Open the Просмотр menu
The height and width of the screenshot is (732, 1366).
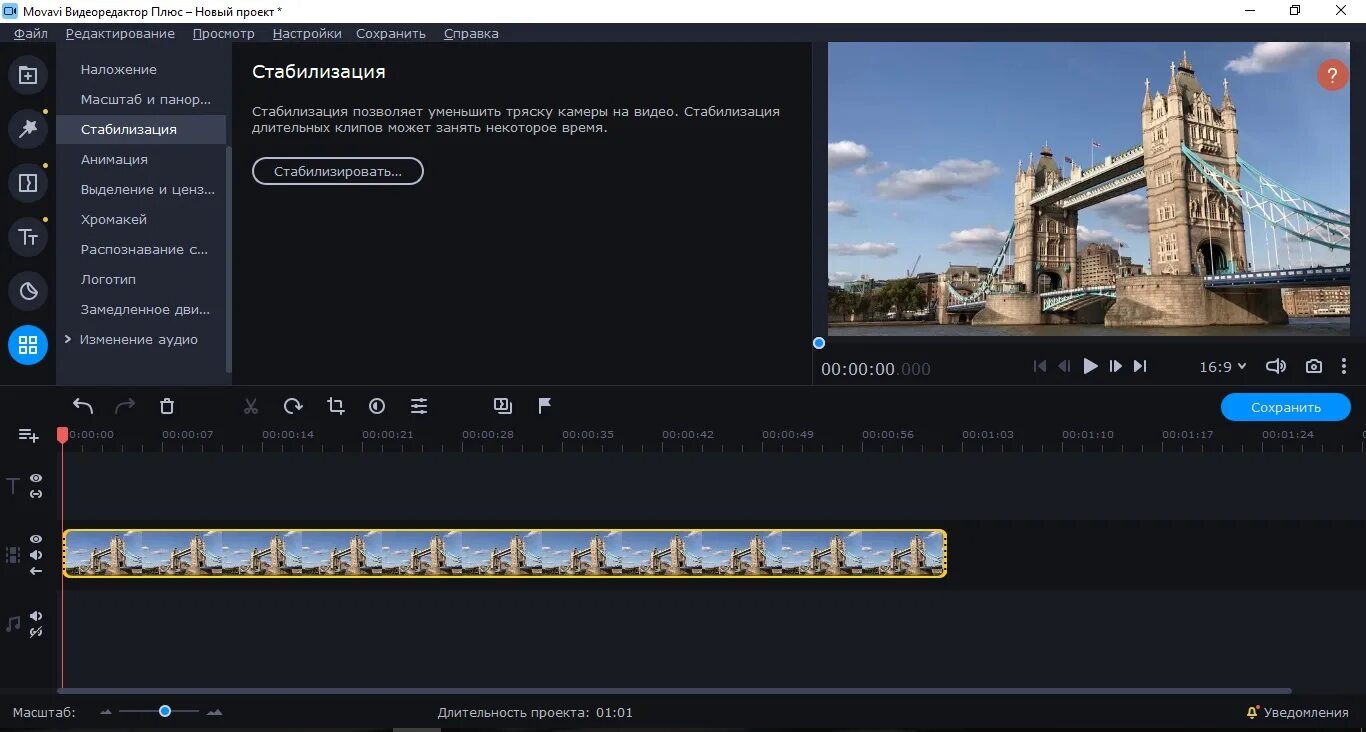[x=224, y=33]
